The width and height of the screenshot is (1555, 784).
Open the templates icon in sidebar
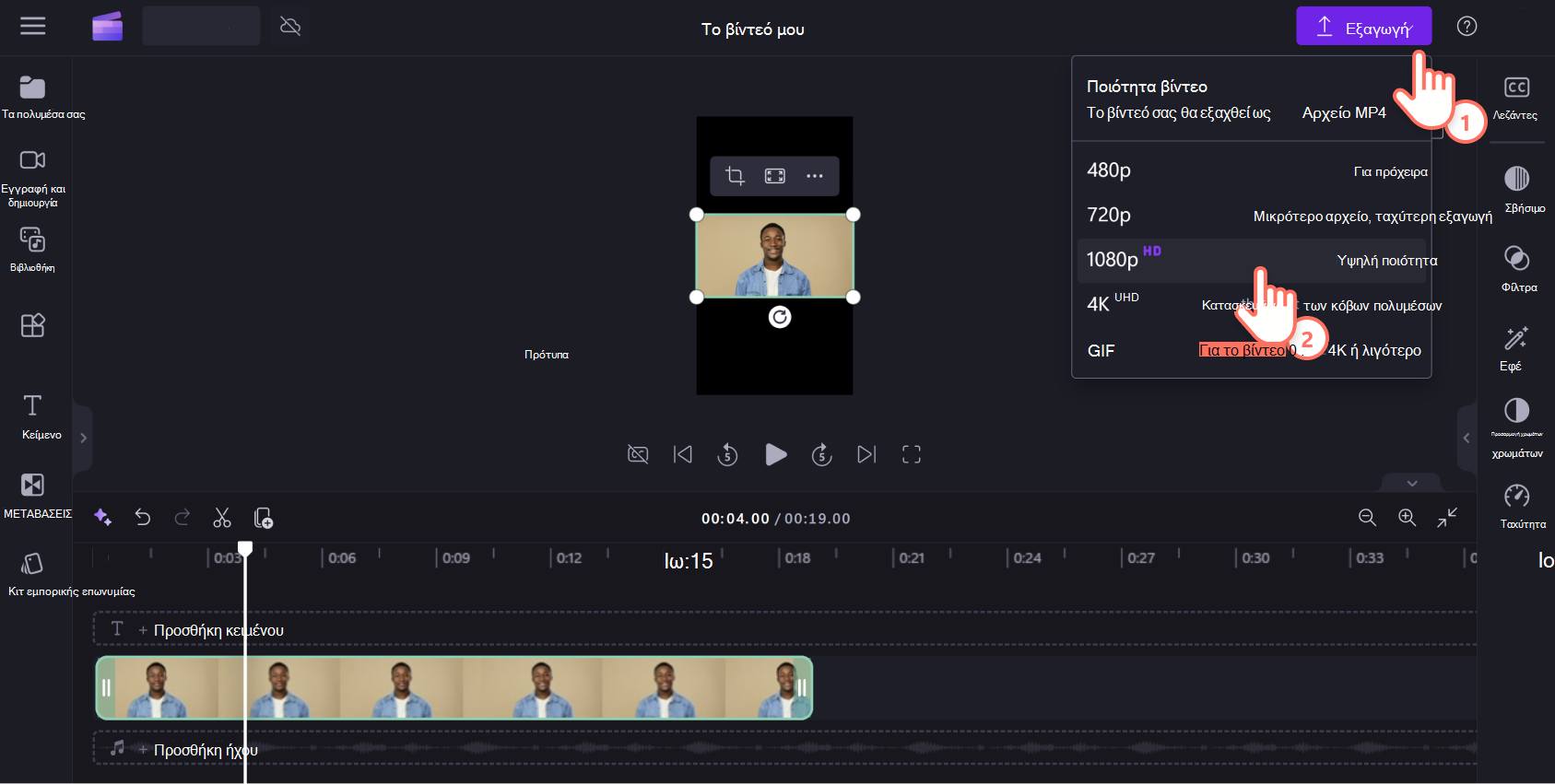pos(33,325)
